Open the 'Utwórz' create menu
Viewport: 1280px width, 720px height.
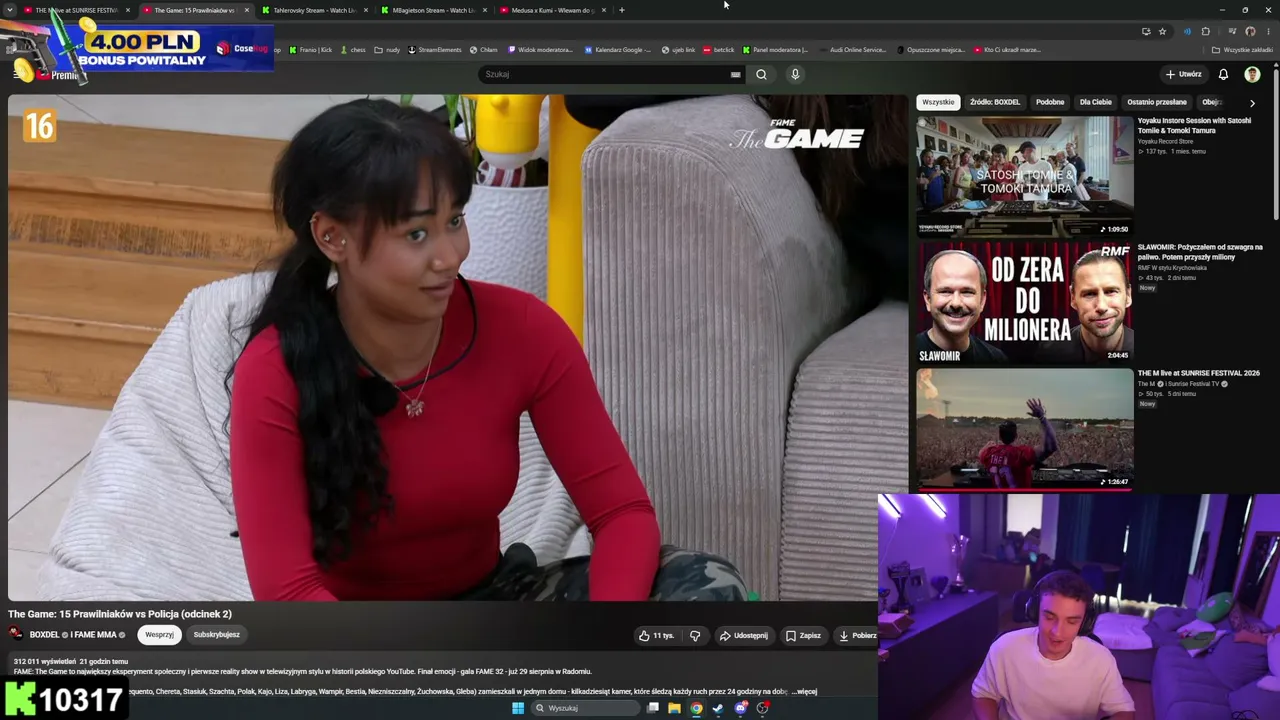tap(1183, 74)
